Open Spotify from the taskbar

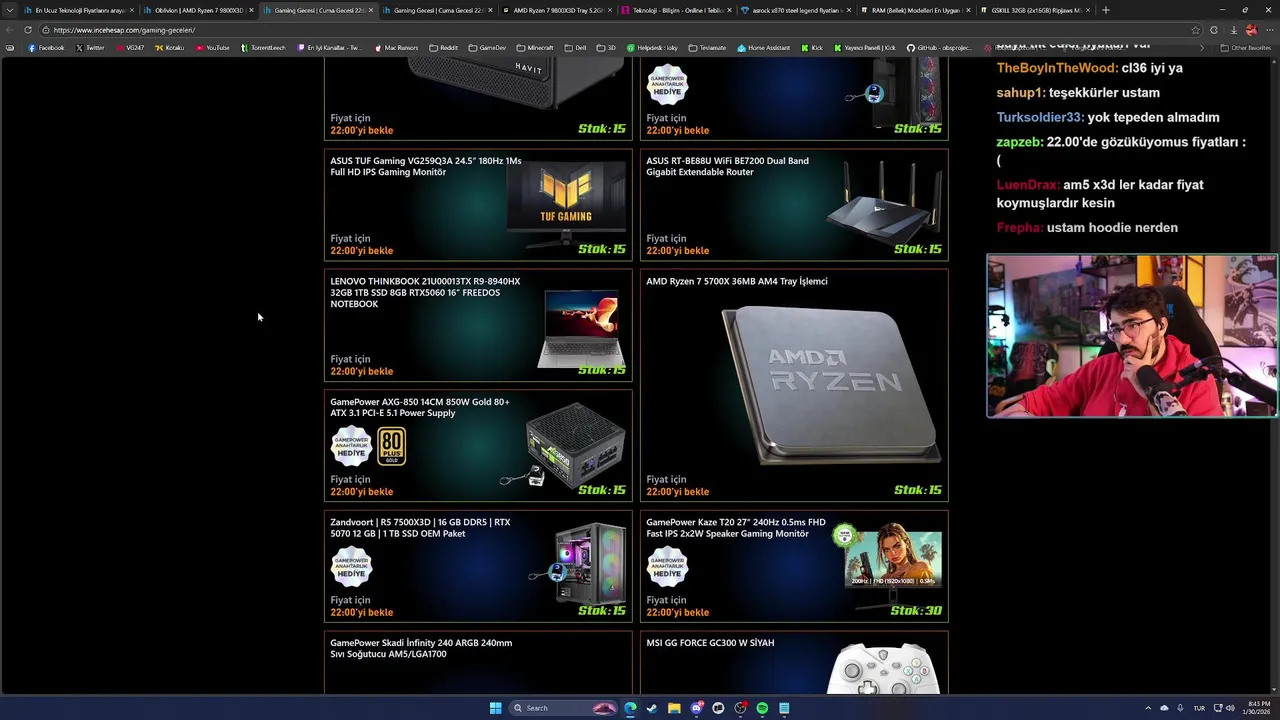[x=762, y=708]
